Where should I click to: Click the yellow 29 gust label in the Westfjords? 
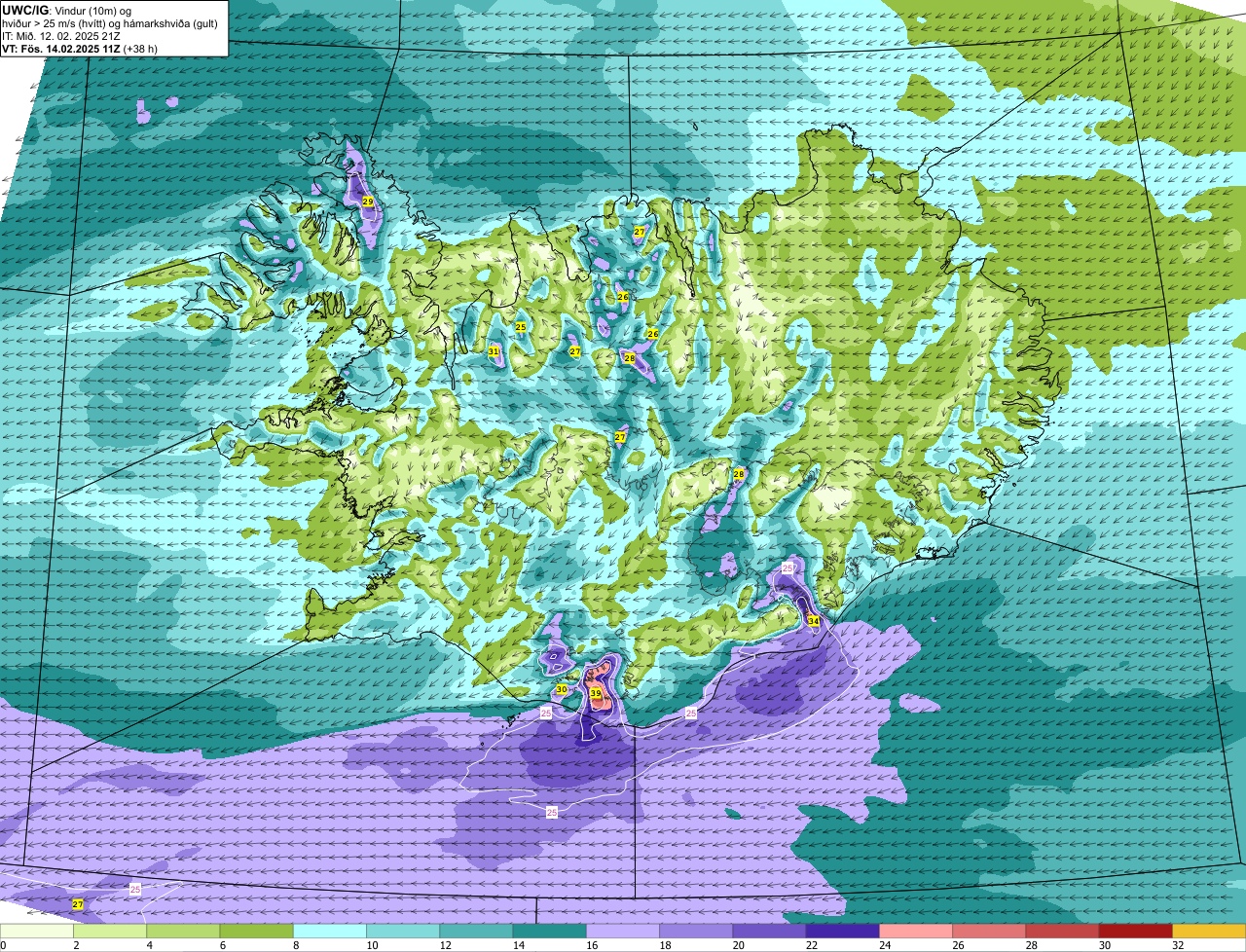click(367, 201)
